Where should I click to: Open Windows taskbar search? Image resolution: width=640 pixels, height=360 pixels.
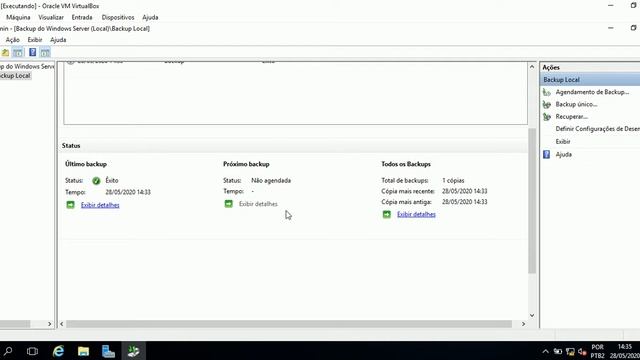click(8, 351)
